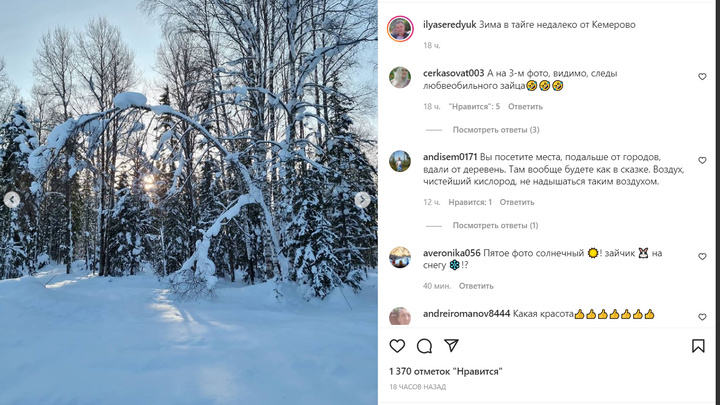Expand "Посмотреть ответы (3)" replies
Viewport: 720px width, 405px height.
496,130
